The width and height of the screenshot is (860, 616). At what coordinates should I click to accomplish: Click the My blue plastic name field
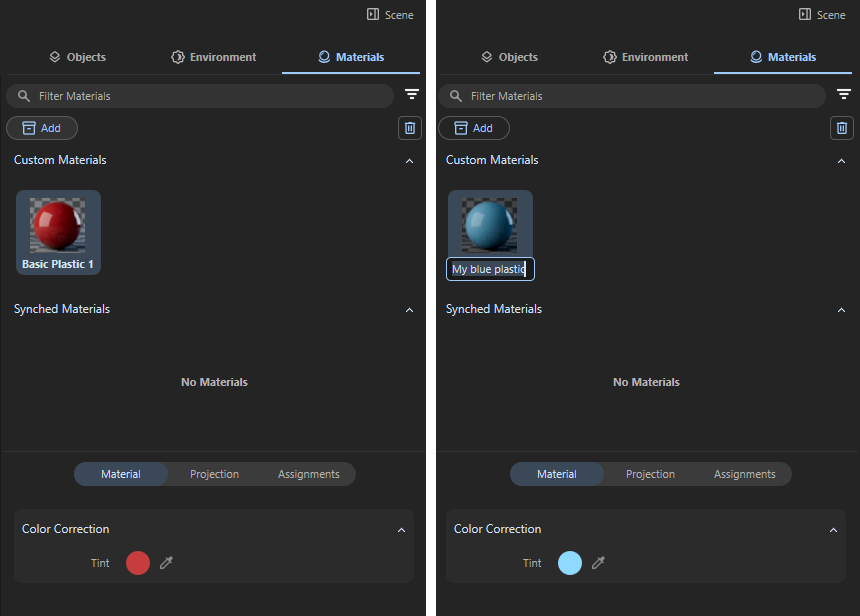pos(490,268)
